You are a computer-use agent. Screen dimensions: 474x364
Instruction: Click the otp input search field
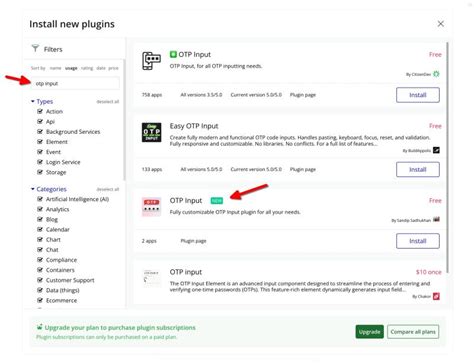pos(75,83)
